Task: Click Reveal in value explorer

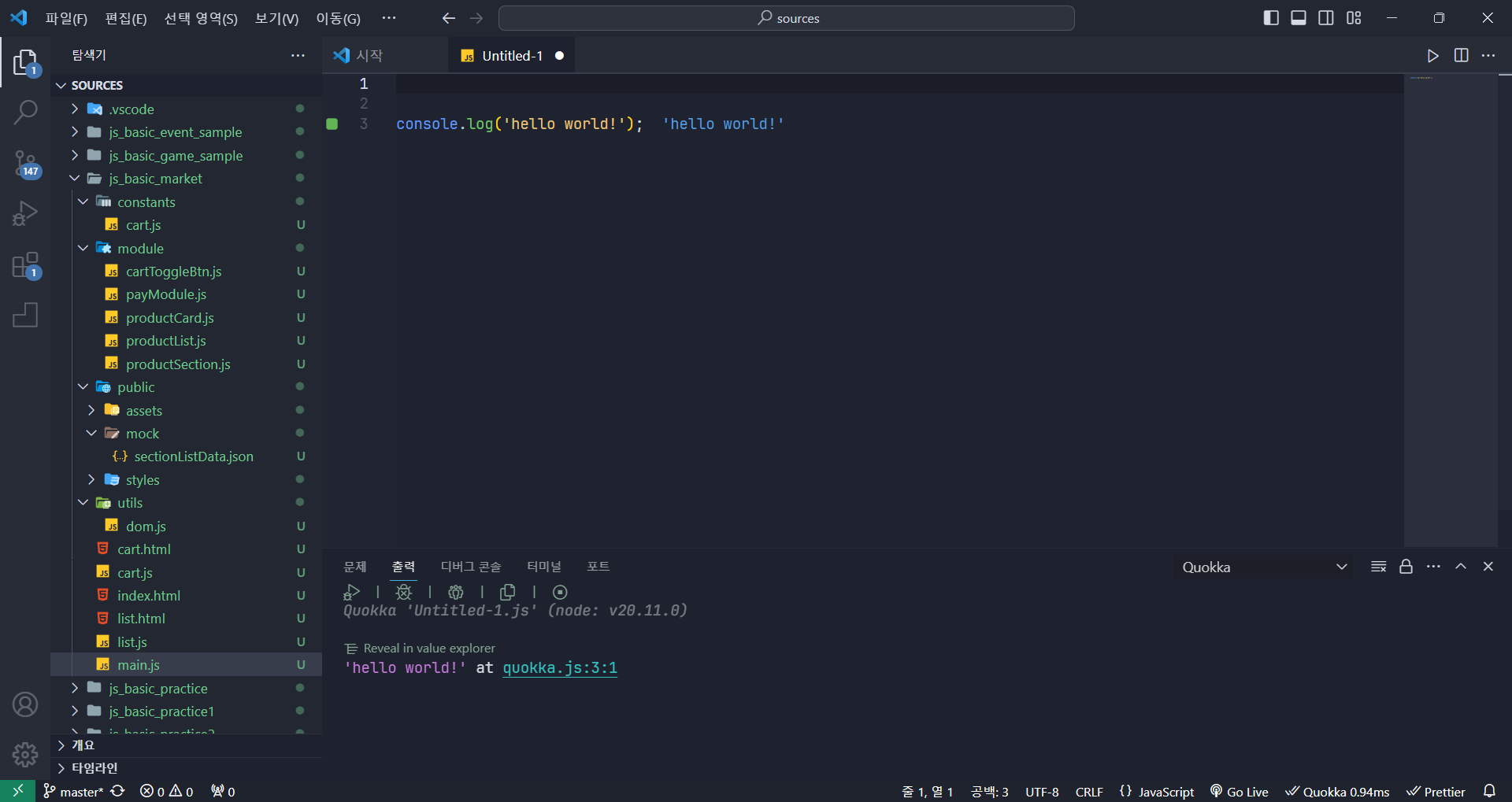Action: pos(429,648)
